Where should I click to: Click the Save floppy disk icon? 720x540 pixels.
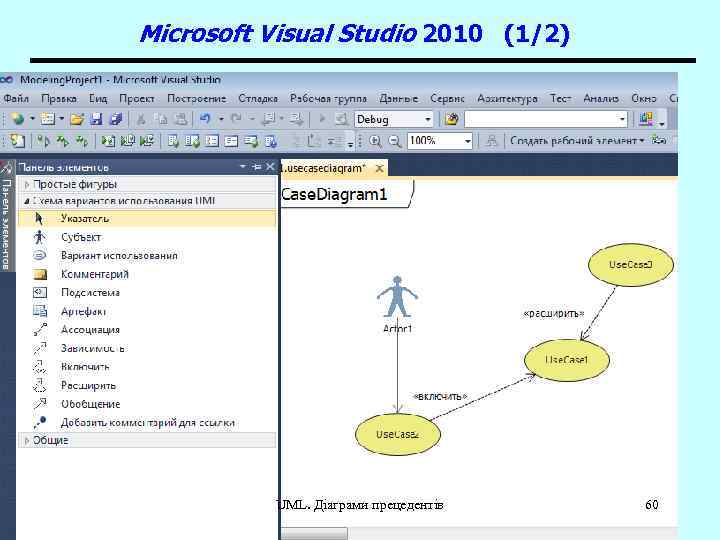tap(96, 119)
